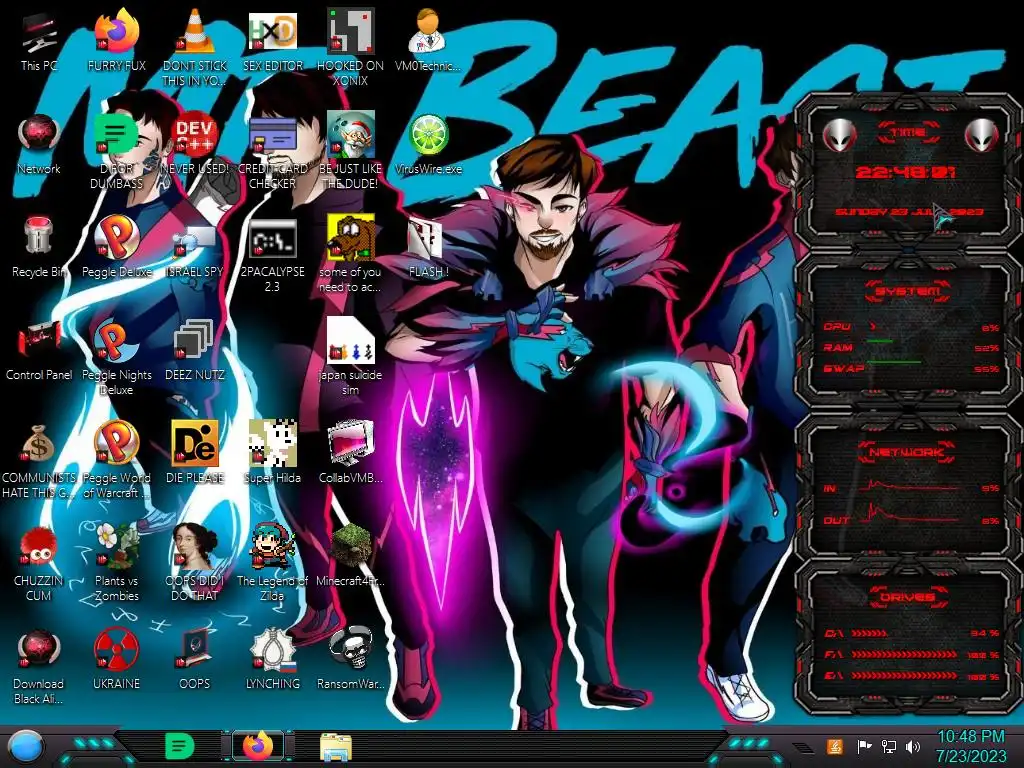Click the network OUT graph row

pos(911,518)
